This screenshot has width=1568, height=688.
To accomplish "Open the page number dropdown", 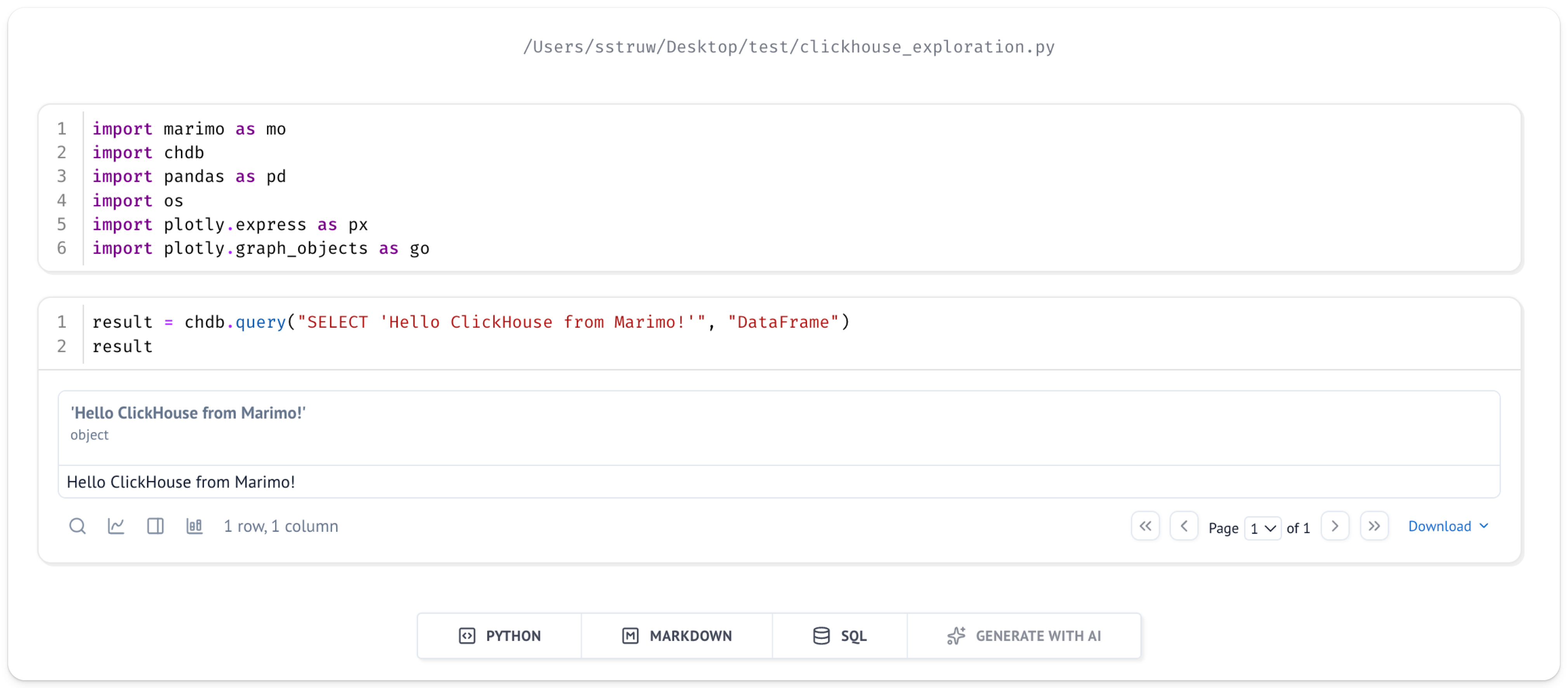I will click(1263, 528).
